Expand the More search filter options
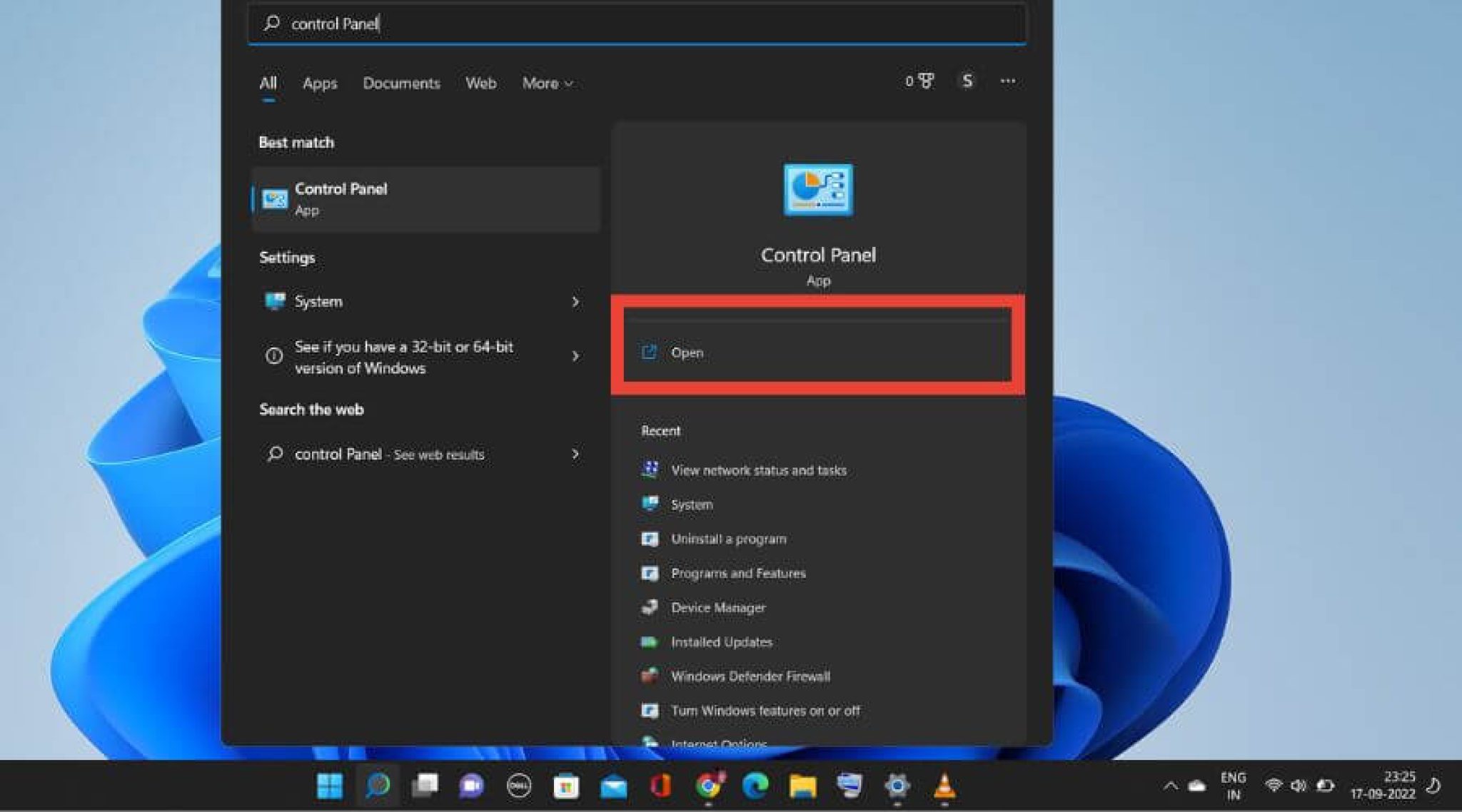 pyautogui.click(x=547, y=83)
